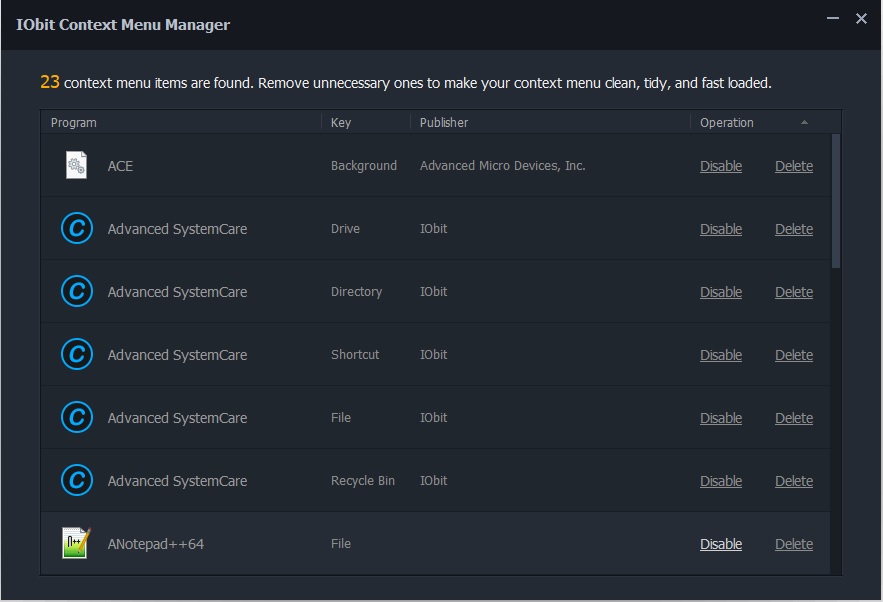
Task: Select the 'Drive' key cell
Action: (x=345, y=229)
